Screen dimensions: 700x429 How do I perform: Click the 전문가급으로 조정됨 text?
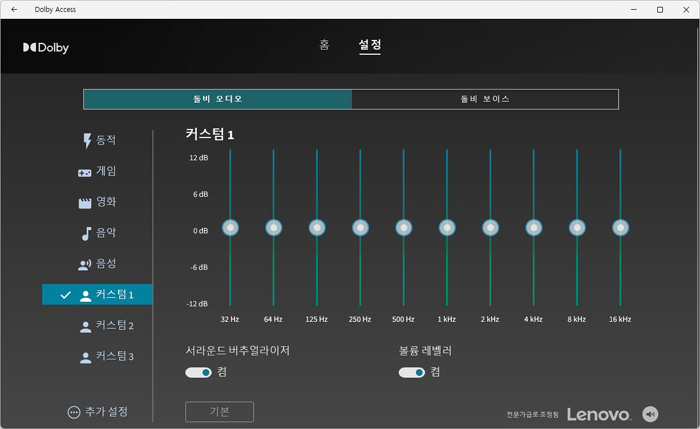532,415
